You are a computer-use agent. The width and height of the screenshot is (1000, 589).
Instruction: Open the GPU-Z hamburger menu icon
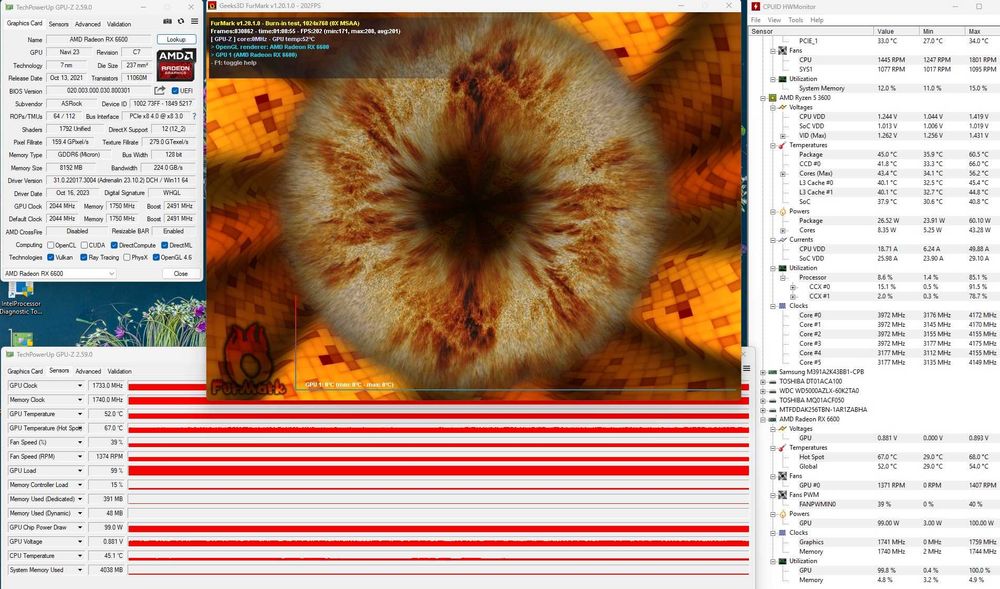click(195, 22)
